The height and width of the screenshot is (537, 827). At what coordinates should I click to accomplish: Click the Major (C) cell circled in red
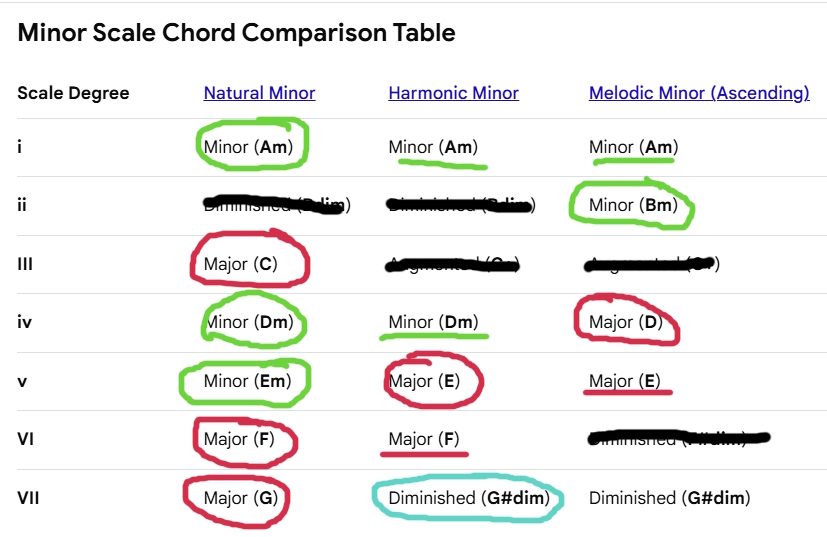(x=241, y=264)
